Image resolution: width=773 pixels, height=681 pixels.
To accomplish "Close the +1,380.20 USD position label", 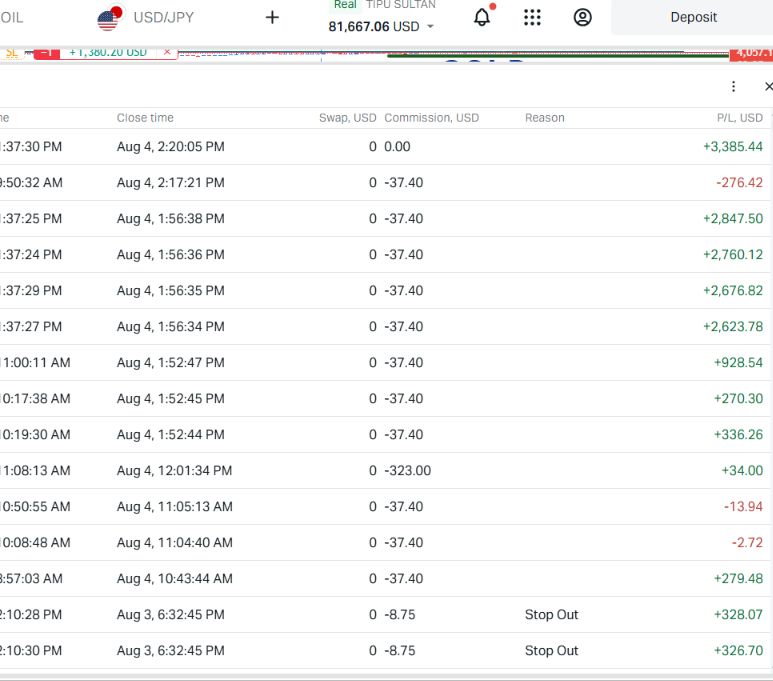I will (167, 52).
